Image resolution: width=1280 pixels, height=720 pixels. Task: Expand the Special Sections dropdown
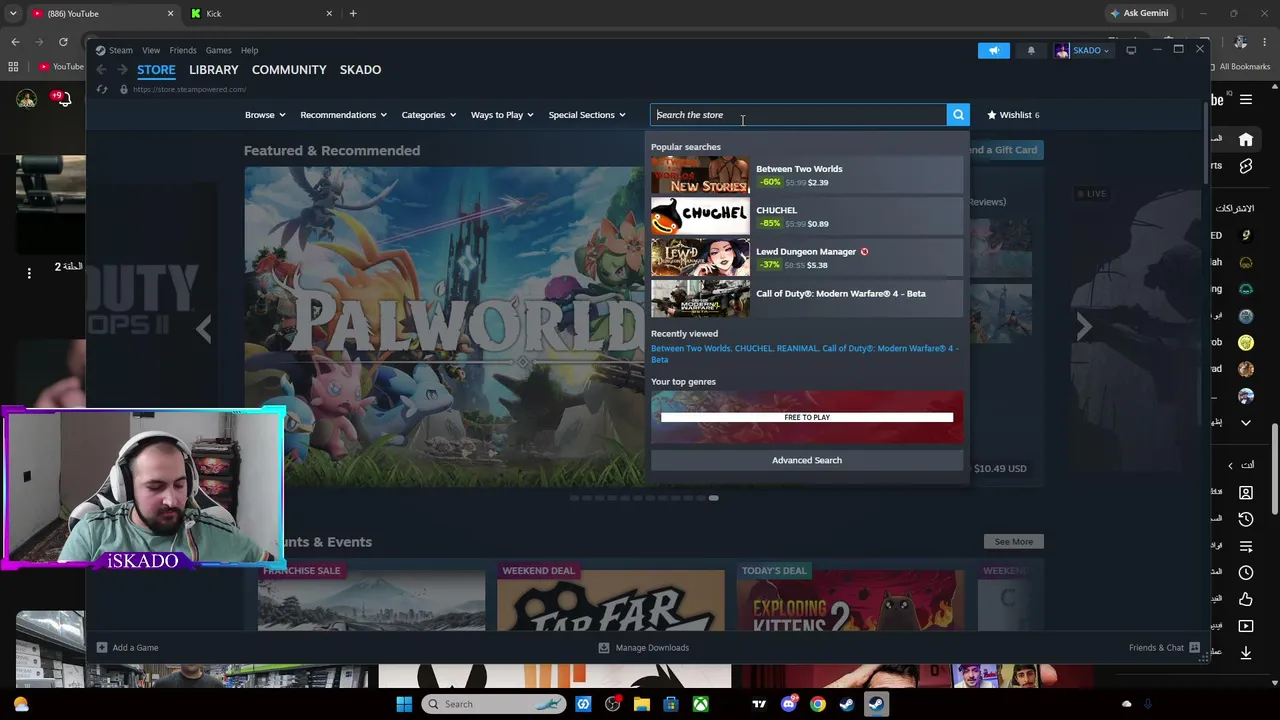(587, 115)
